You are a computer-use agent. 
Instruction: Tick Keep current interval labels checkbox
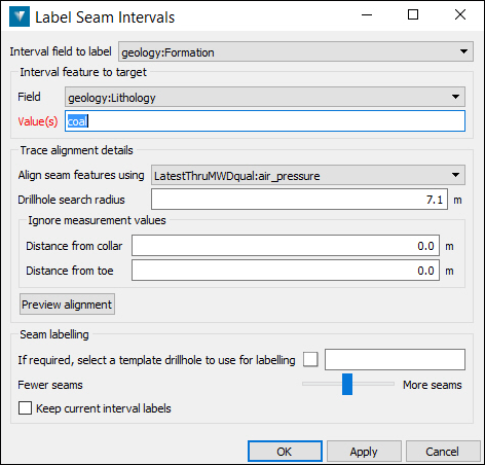coord(25,408)
